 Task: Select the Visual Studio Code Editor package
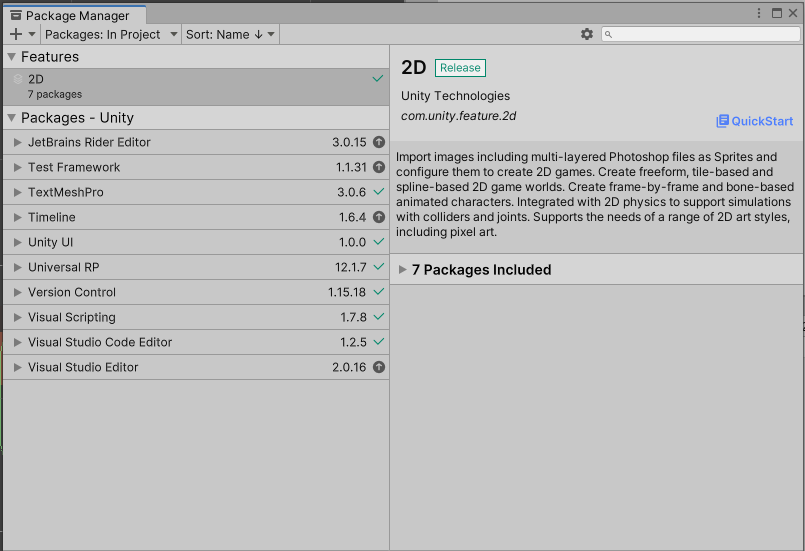coord(196,342)
